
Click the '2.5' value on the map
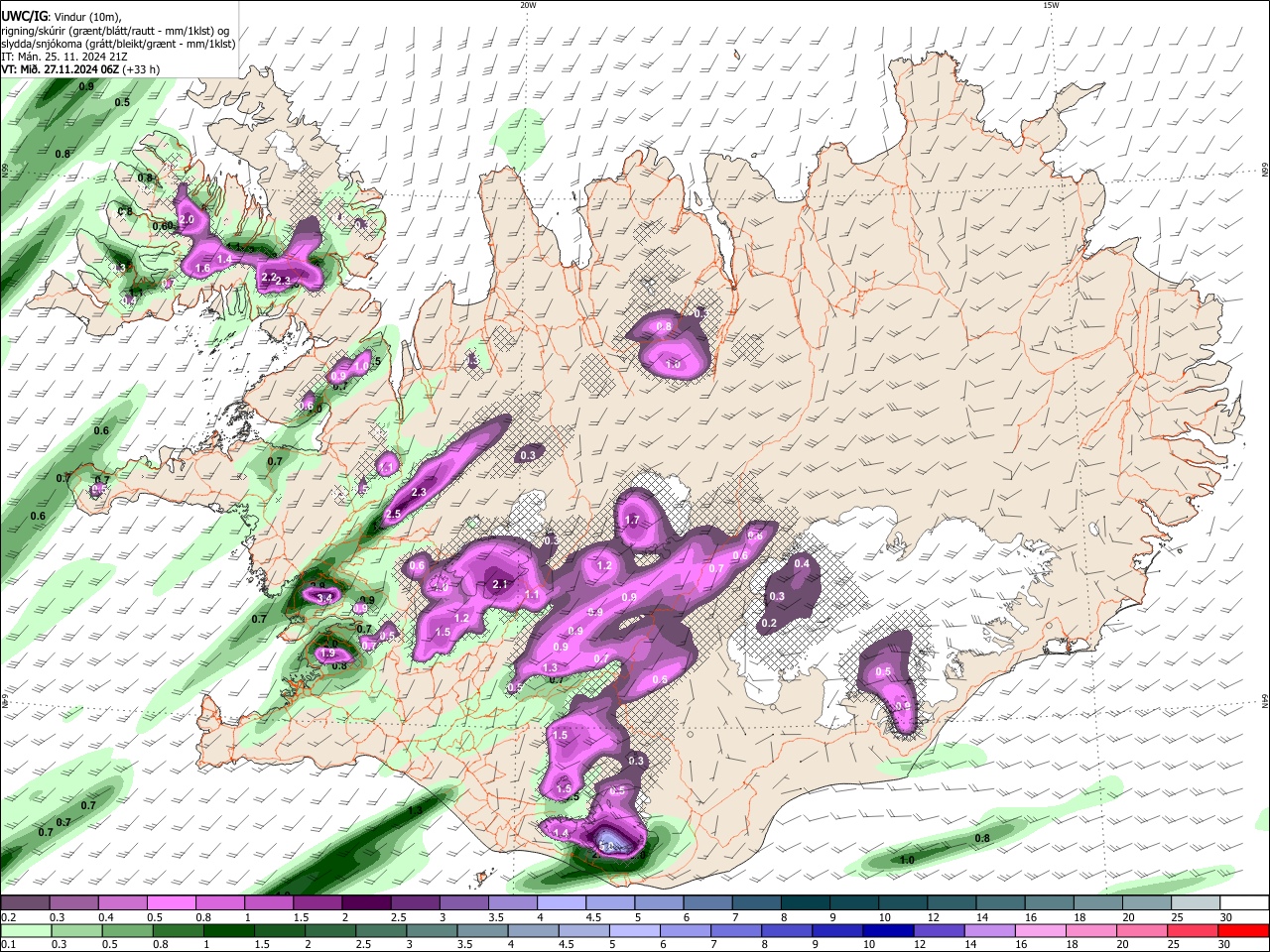click(x=393, y=515)
